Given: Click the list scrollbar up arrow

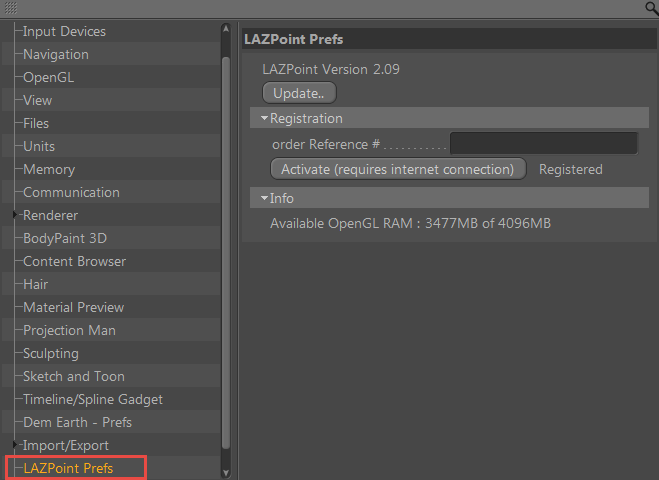Looking at the screenshot, I should [x=226, y=29].
